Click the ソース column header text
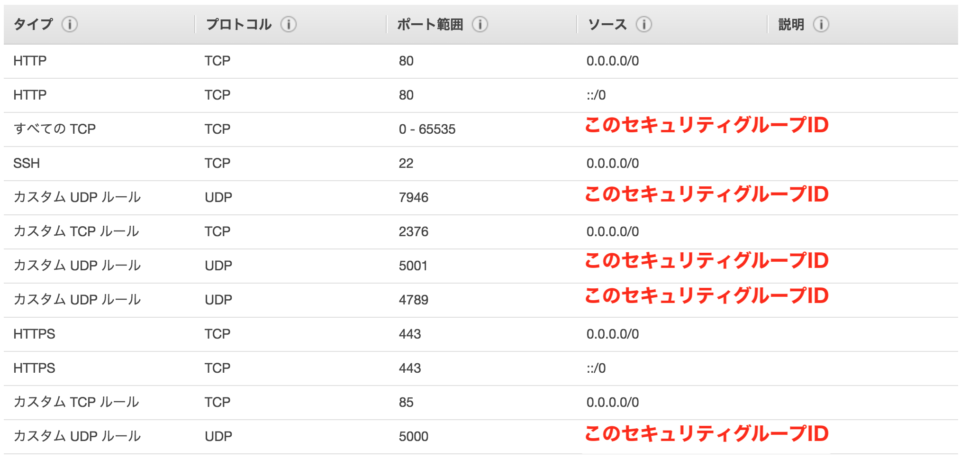960x460 pixels. [x=607, y=25]
